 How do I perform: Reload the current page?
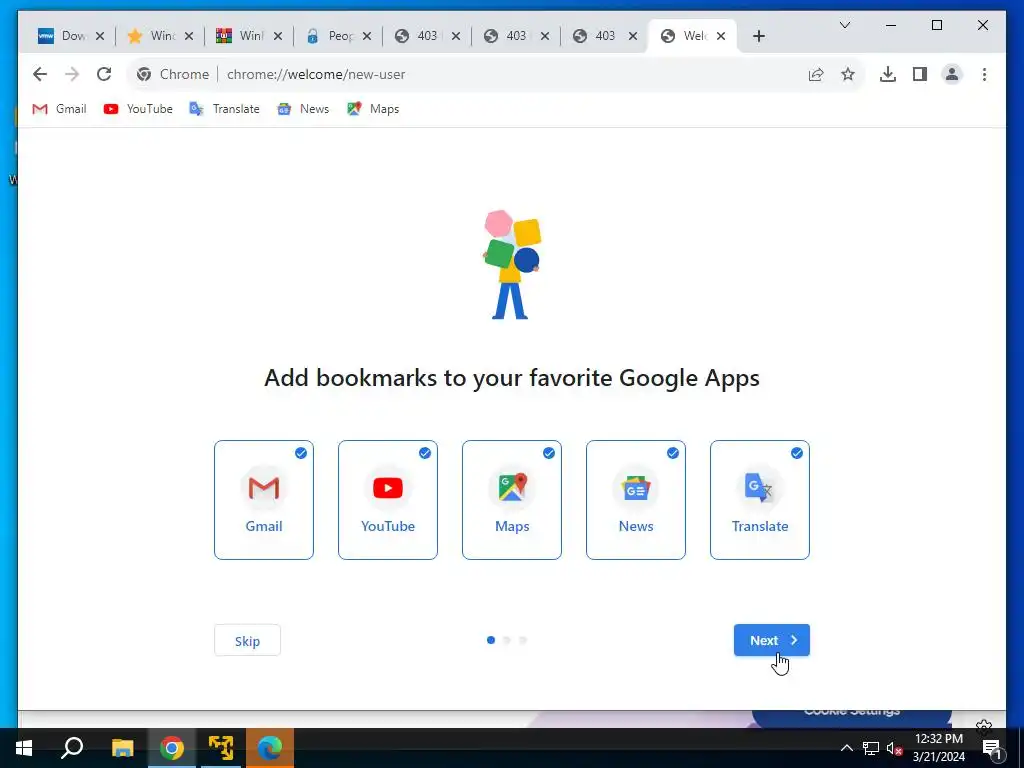(104, 74)
